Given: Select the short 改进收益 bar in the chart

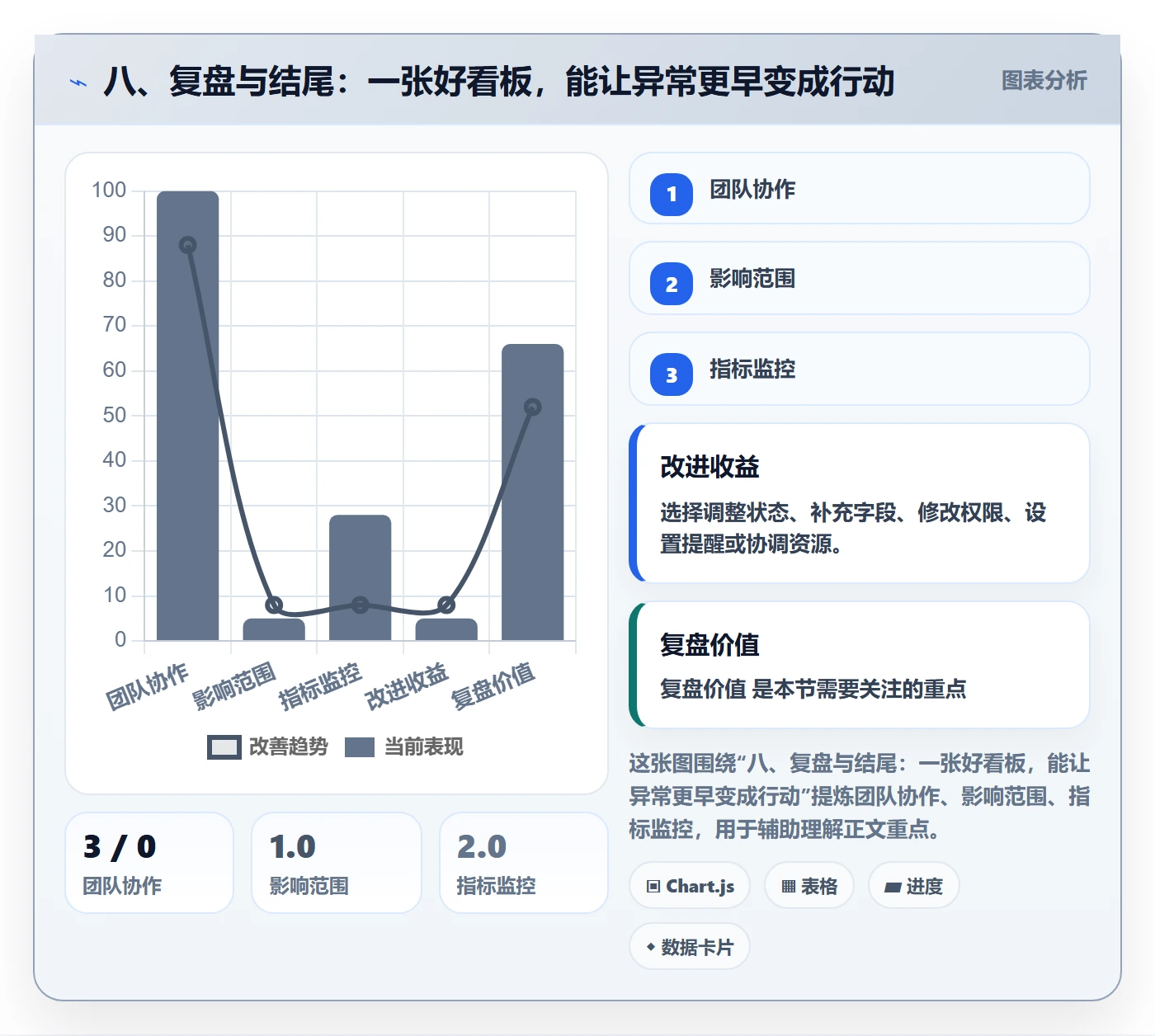Looking at the screenshot, I should coord(446,629).
